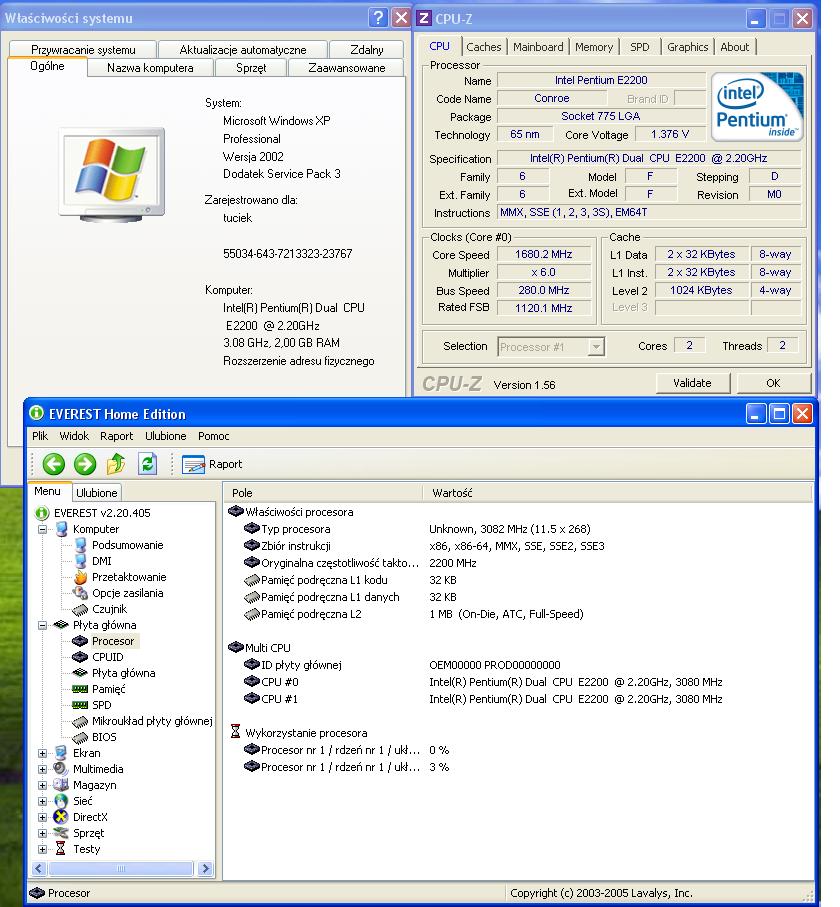The width and height of the screenshot is (840, 907).
Task: Open the Raport toolbar button
Action: (x=213, y=464)
